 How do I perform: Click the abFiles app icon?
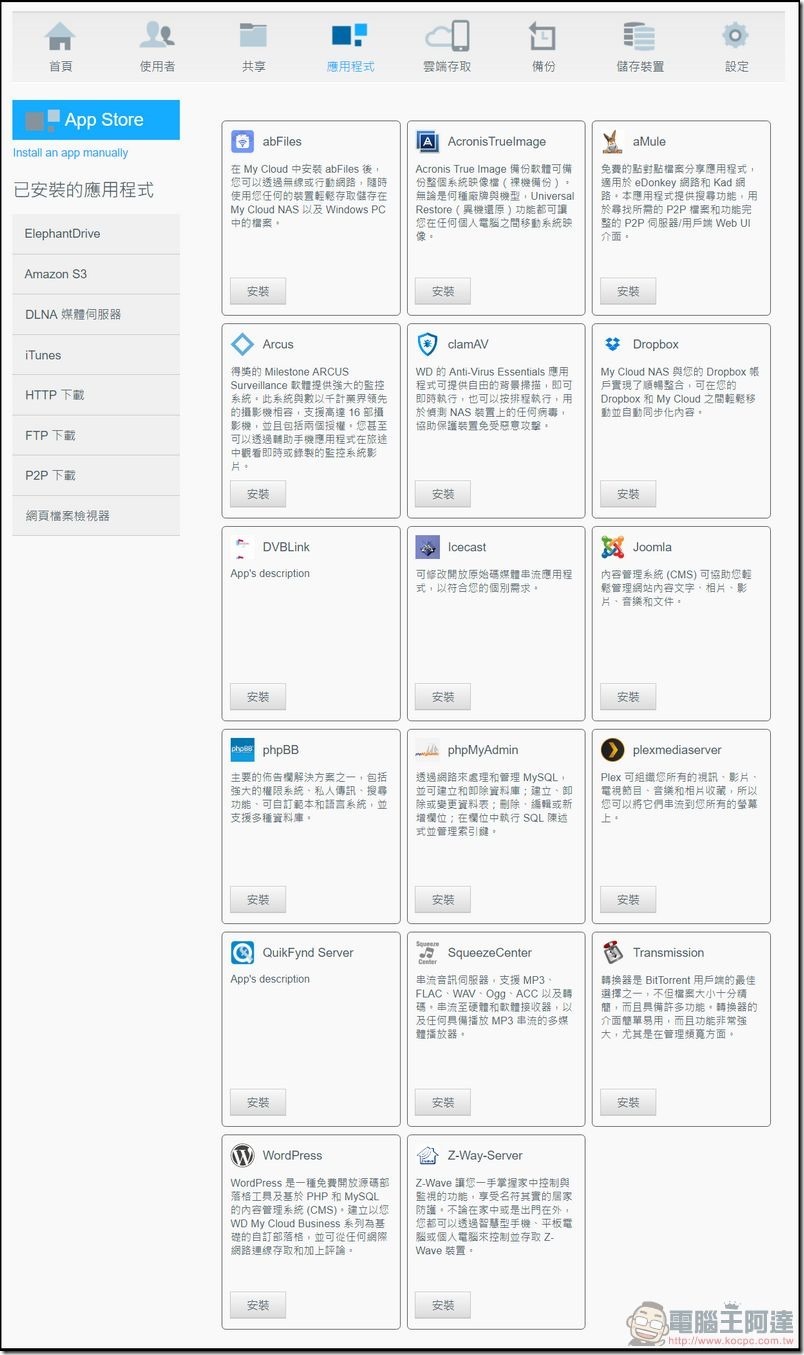point(243,142)
